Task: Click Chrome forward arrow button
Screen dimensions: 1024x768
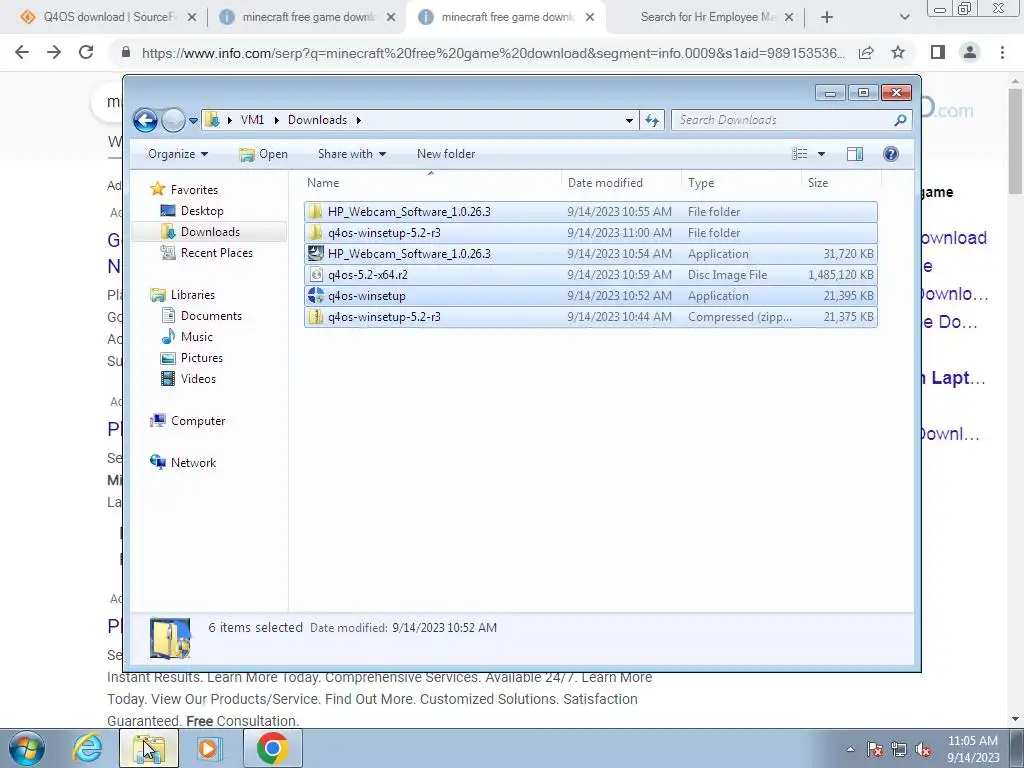Action: pyautogui.click(x=54, y=52)
